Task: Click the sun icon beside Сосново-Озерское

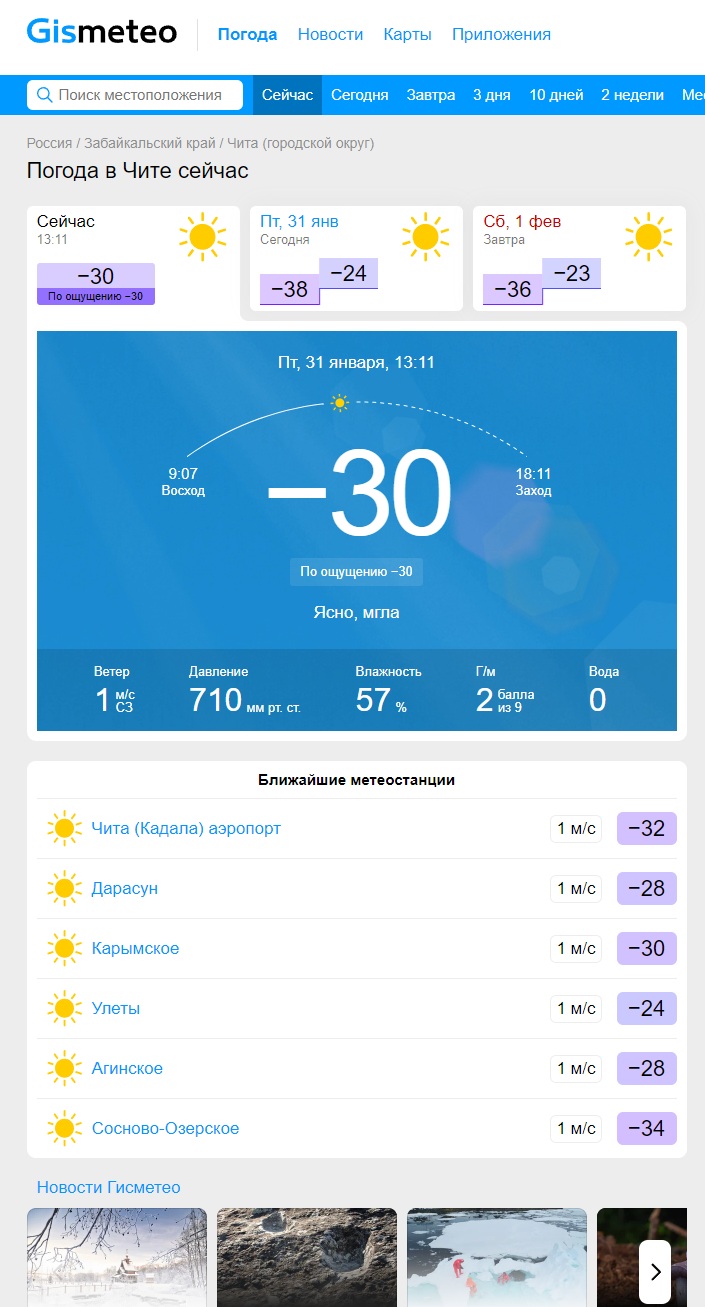Action: (x=65, y=1128)
